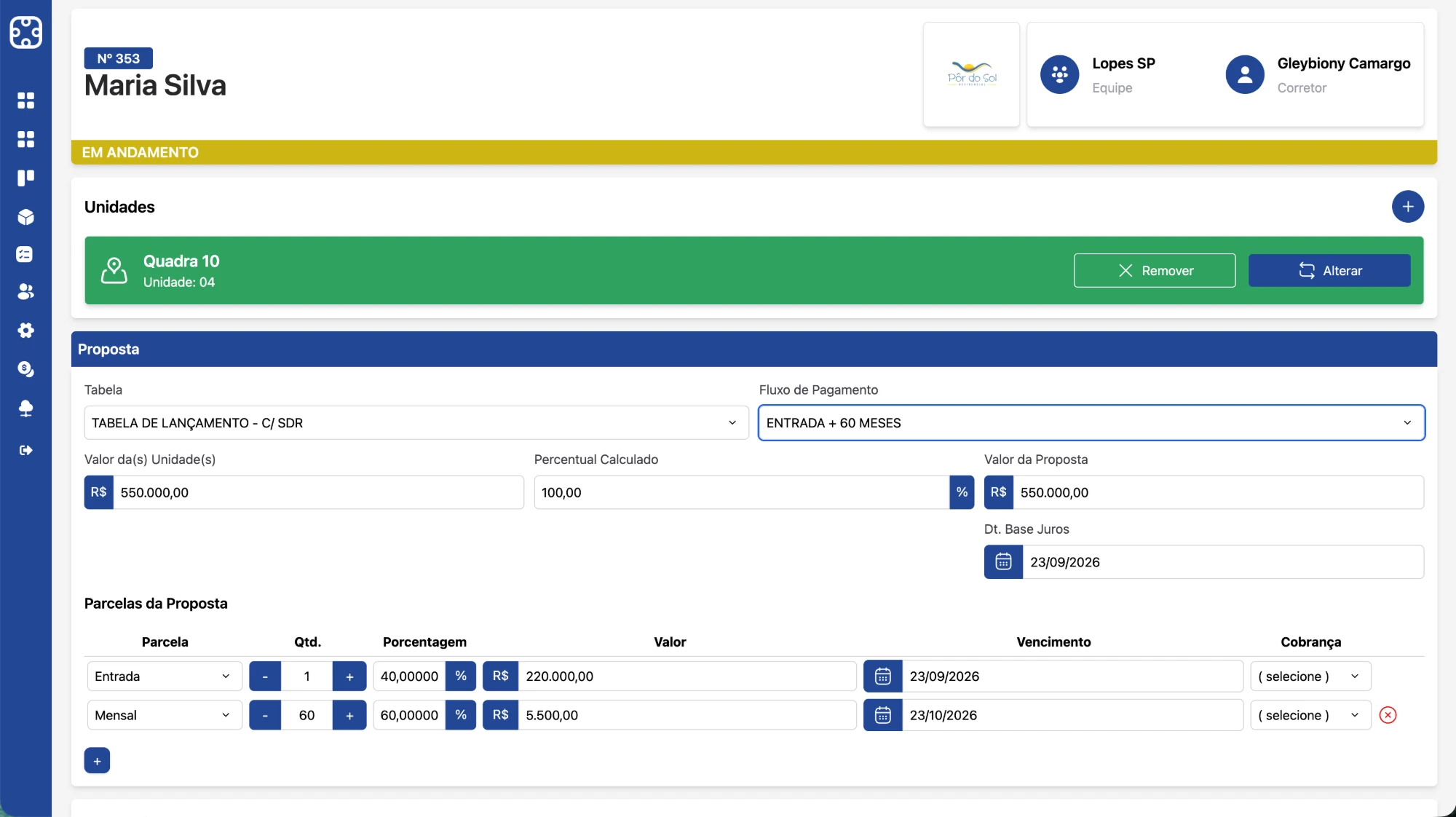Decrease Mensal quantity with minus button

pyautogui.click(x=265, y=716)
